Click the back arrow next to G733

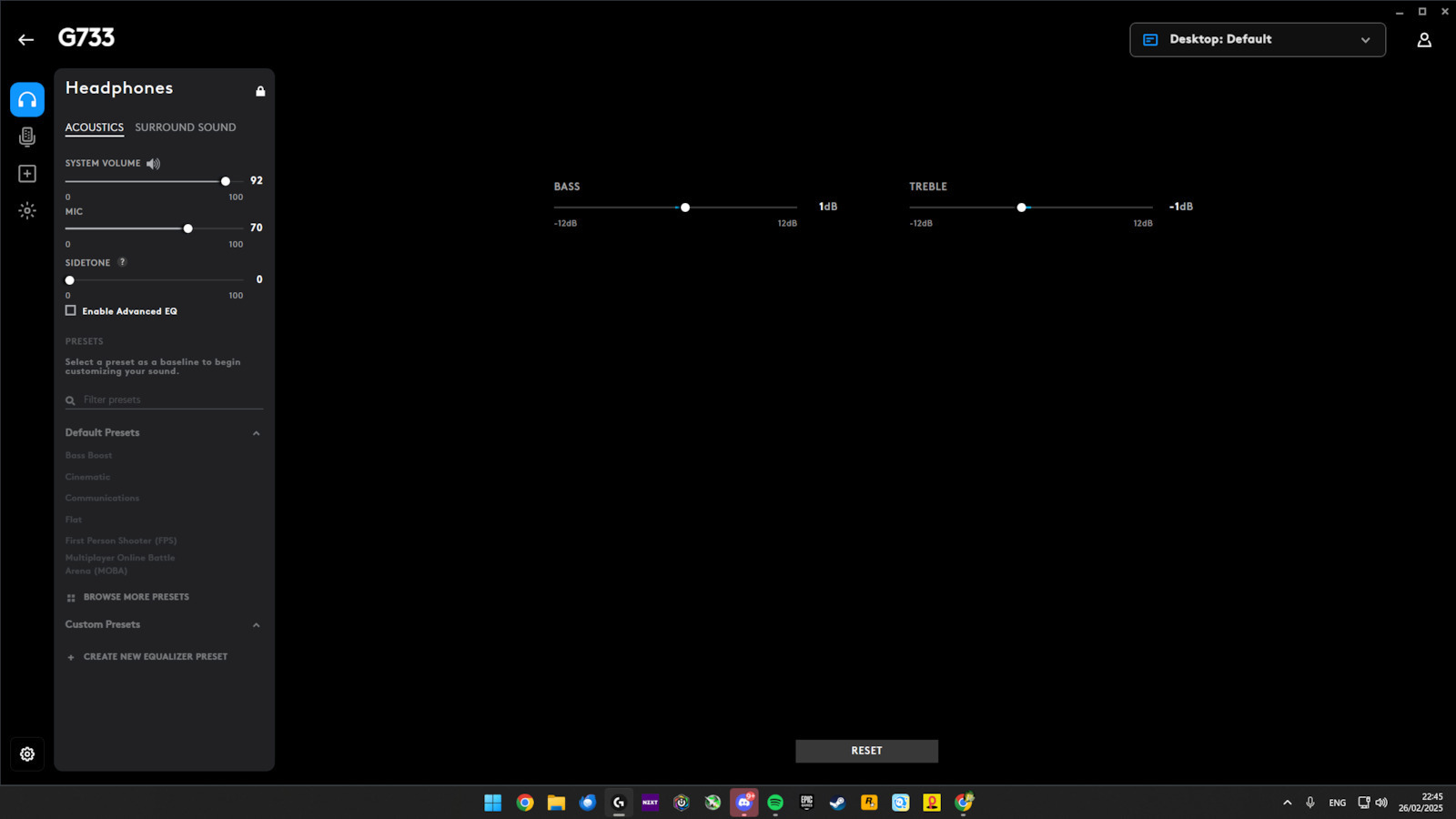click(x=25, y=39)
